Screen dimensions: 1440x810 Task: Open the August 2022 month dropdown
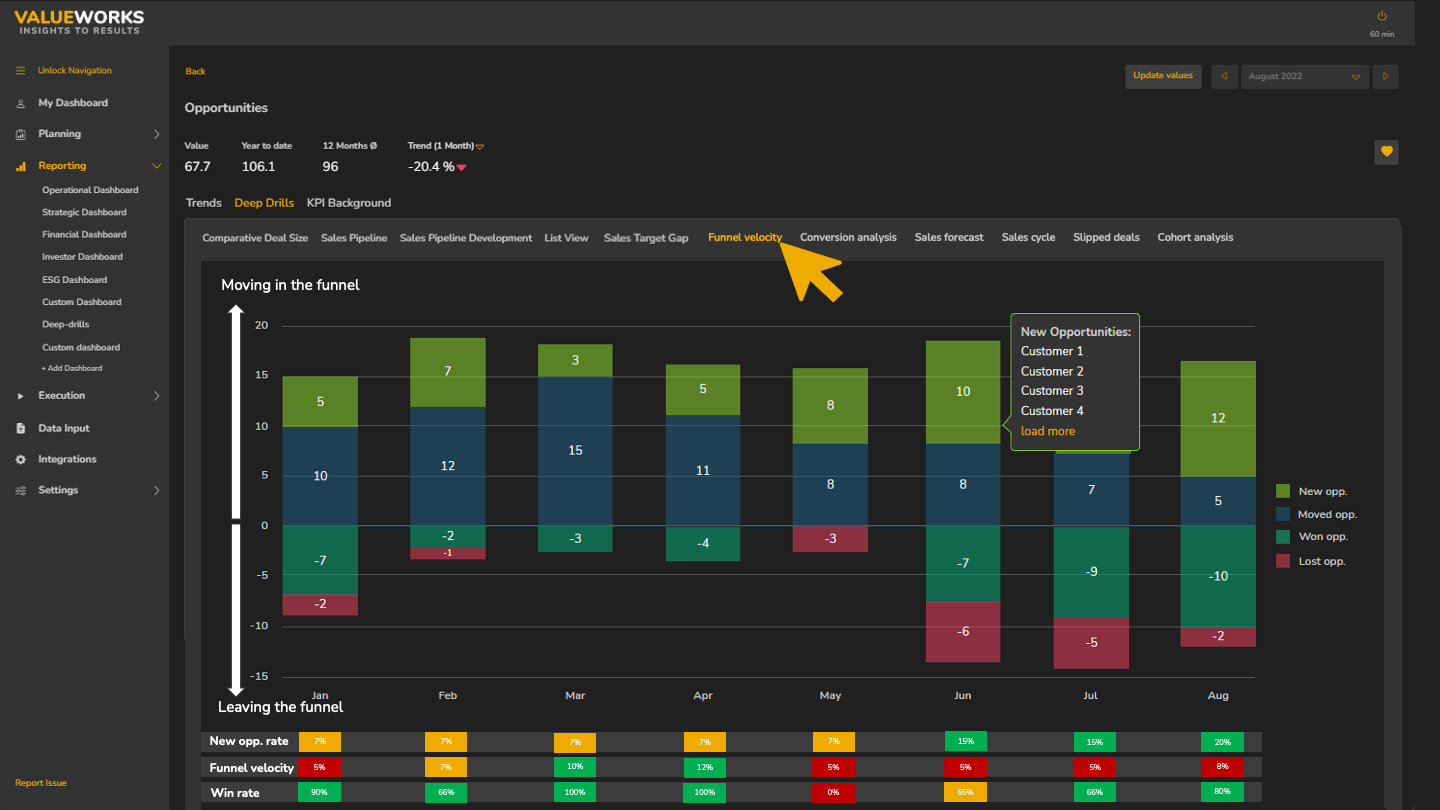pos(1304,76)
